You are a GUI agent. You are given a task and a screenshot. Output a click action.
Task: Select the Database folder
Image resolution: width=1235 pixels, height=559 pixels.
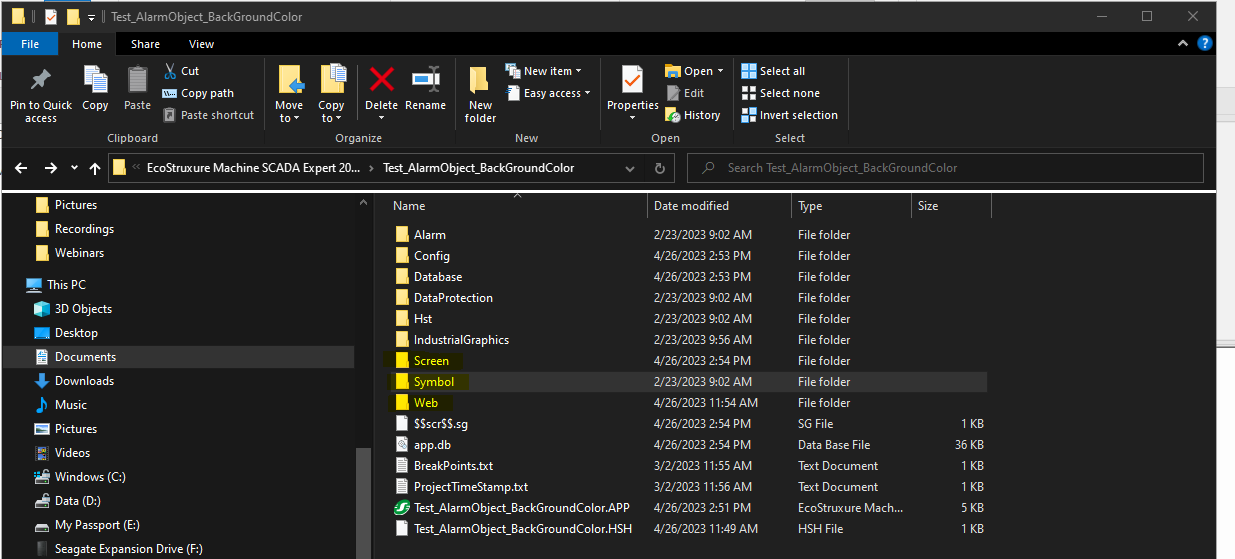[x=438, y=277]
